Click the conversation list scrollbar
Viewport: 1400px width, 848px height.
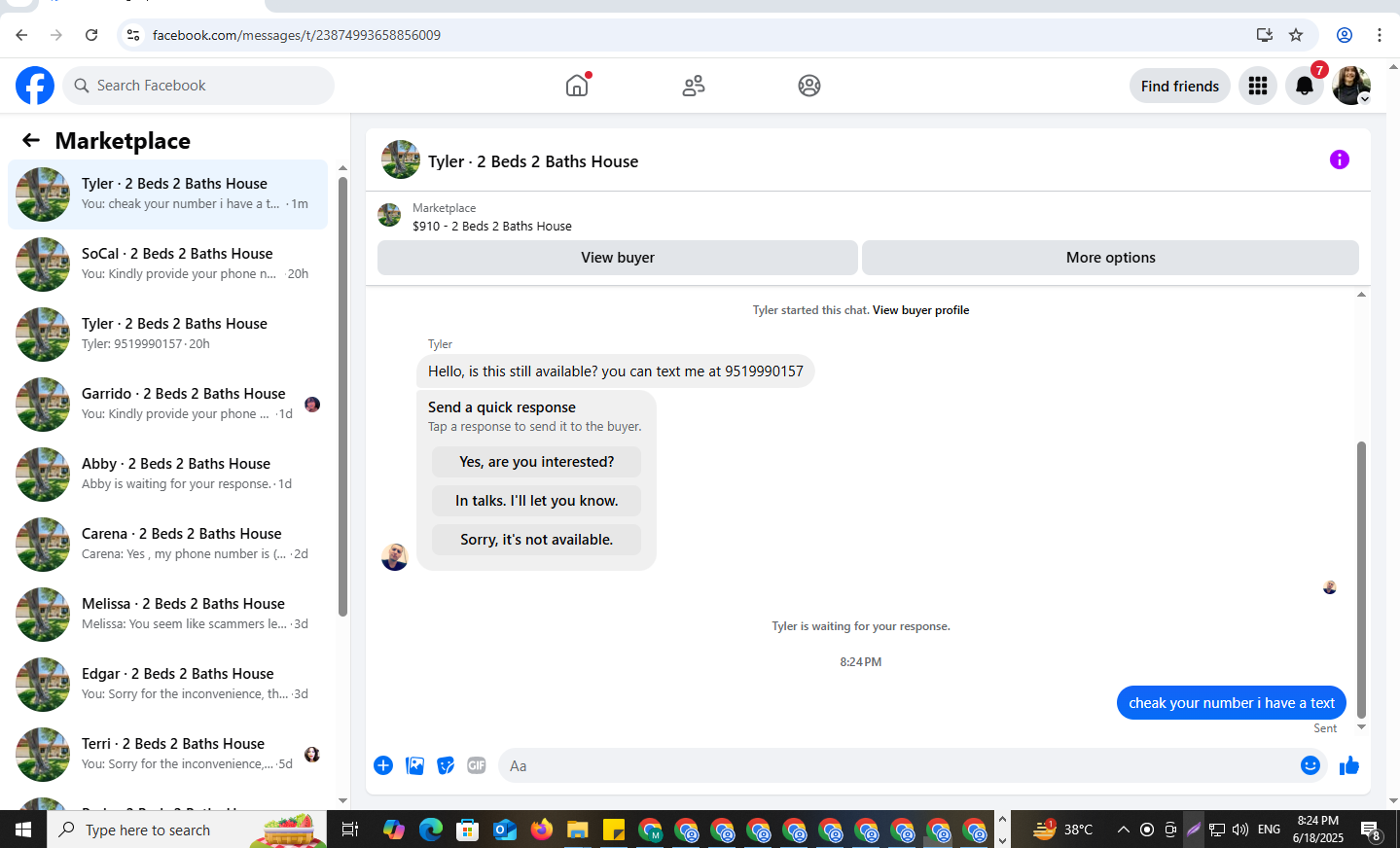point(342,396)
